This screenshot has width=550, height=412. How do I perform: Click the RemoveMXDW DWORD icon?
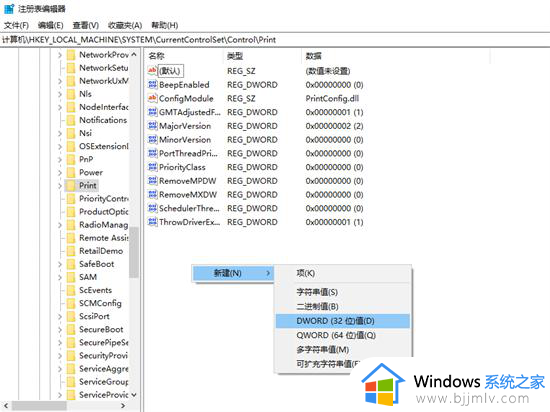pyautogui.click(x=152, y=194)
